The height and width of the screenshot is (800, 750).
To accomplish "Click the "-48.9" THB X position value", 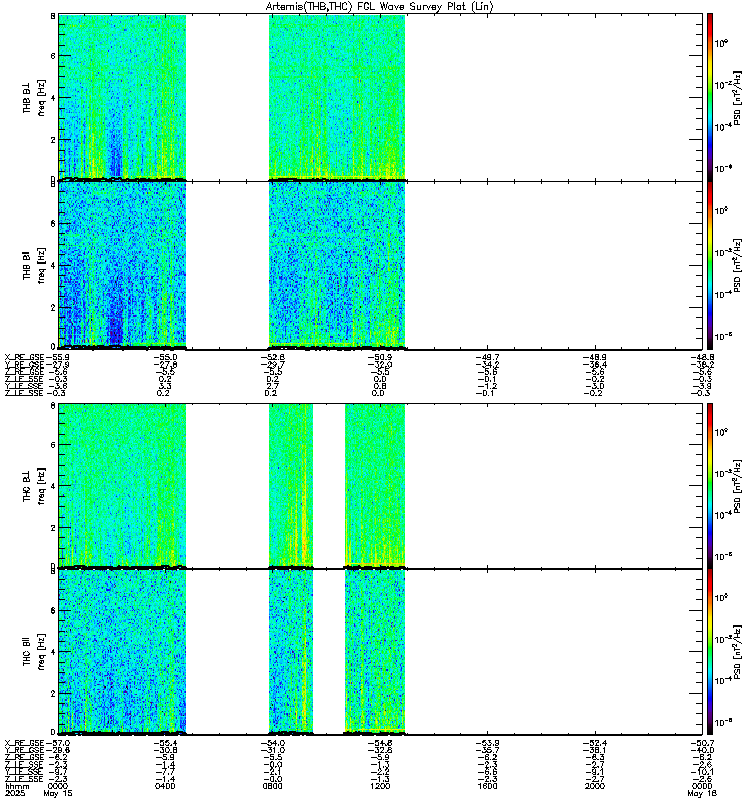I will (x=595, y=357).
